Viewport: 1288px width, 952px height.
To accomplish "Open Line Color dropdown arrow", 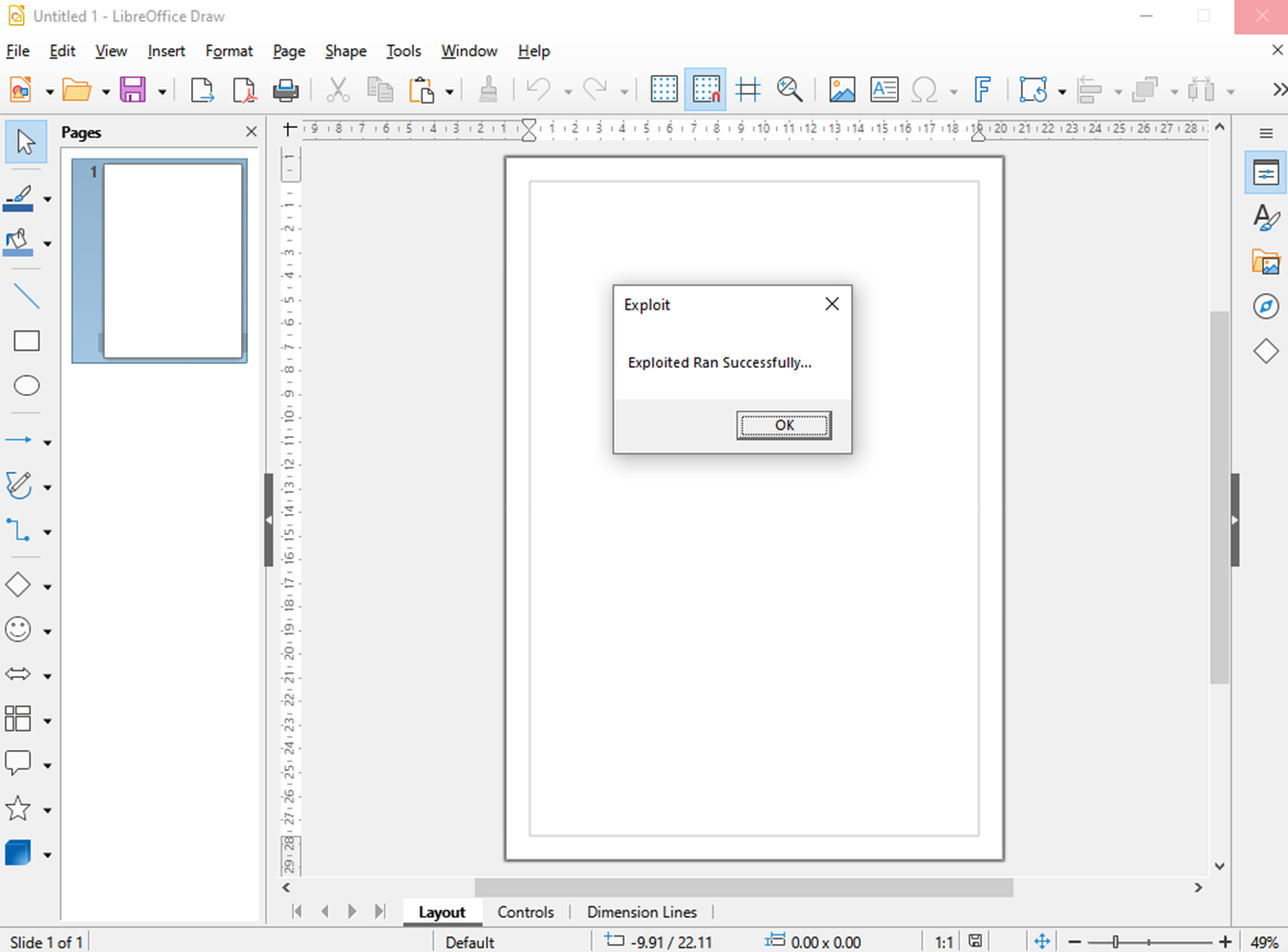I will [x=47, y=200].
